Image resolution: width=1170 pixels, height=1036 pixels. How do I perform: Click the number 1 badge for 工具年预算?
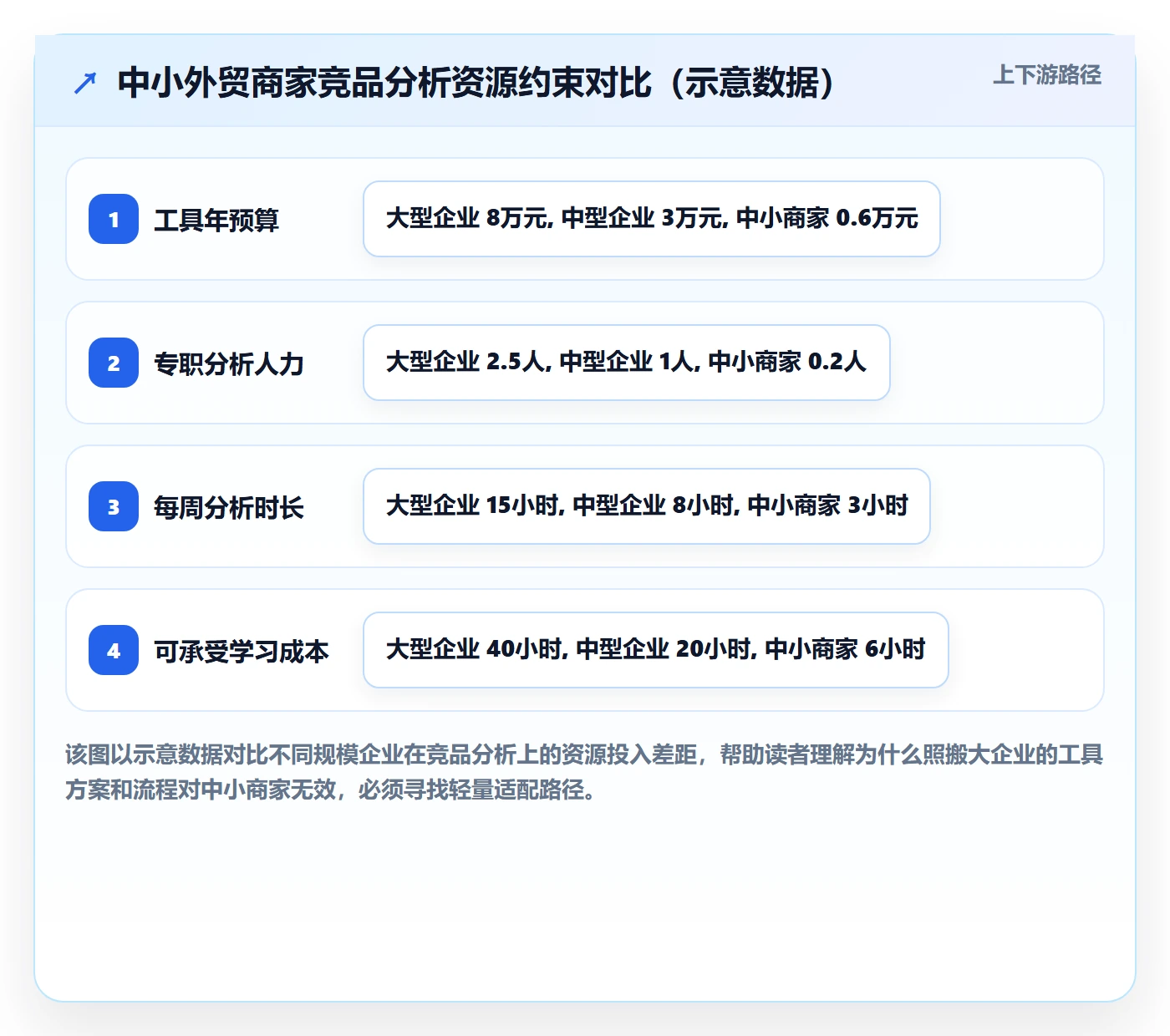pyautogui.click(x=114, y=219)
